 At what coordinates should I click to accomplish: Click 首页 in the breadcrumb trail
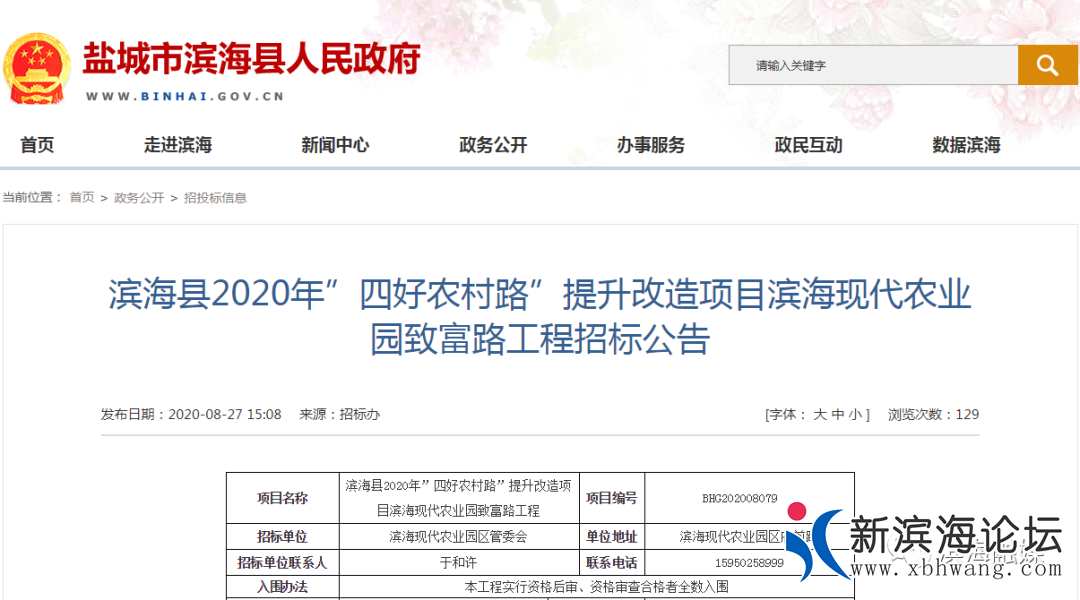[80, 198]
